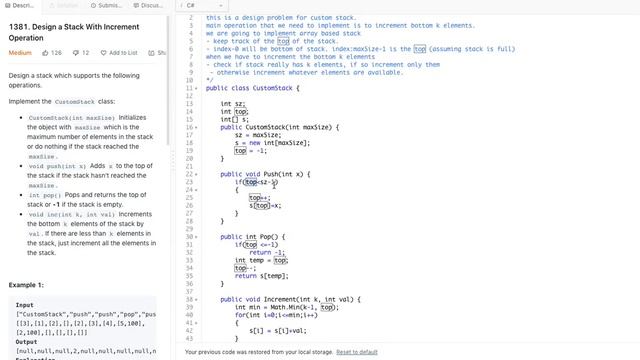640x360 pixels.
Task: Click the CustomStack inline code in description
Action: (x=75, y=102)
